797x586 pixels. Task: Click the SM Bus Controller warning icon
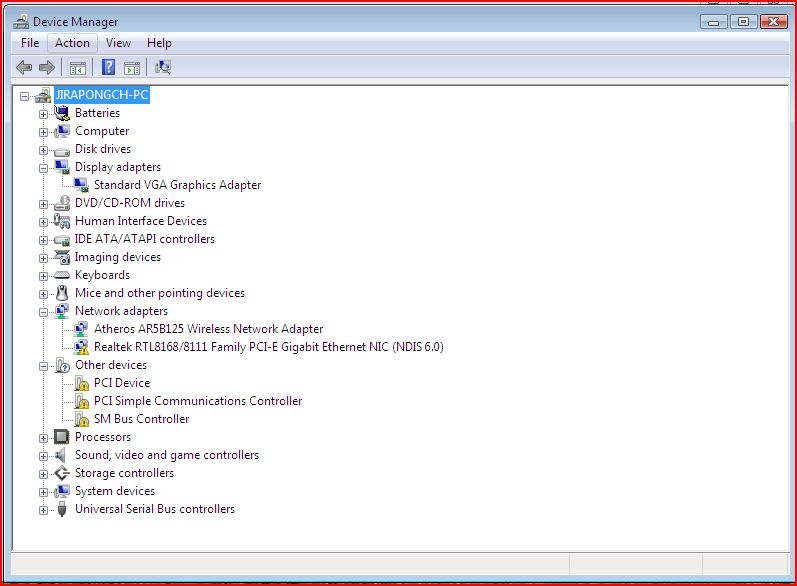click(81, 419)
